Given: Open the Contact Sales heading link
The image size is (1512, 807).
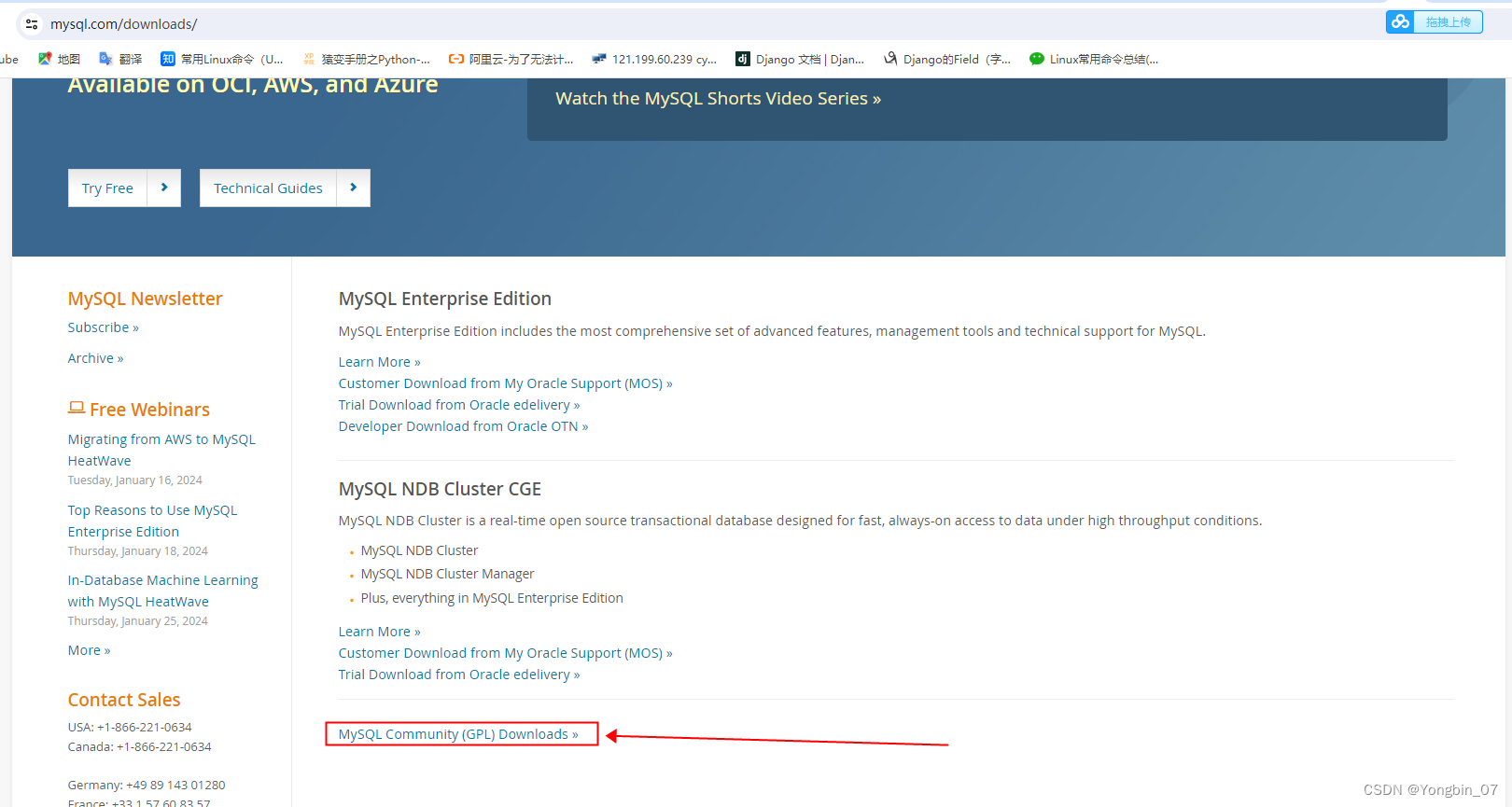Looking at the screenshot, I should (124, 700).
